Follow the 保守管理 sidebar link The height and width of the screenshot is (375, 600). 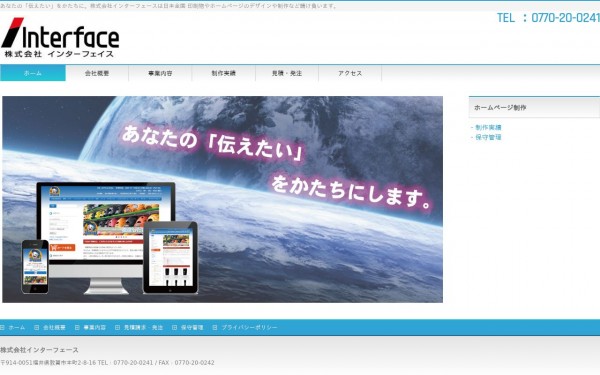click(488, 137)
